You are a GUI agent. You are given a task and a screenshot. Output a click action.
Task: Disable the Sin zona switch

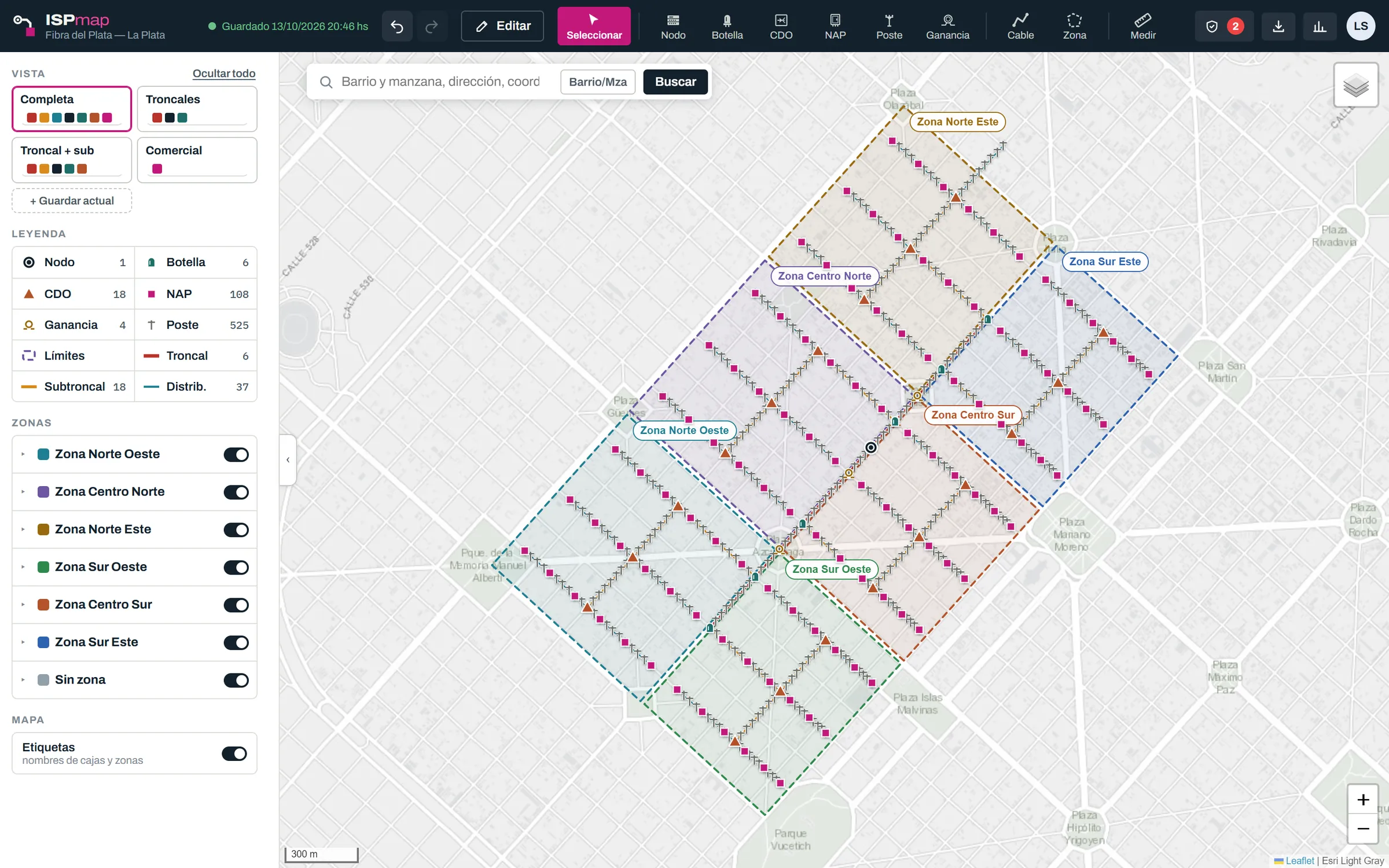(x=236, y=680)
